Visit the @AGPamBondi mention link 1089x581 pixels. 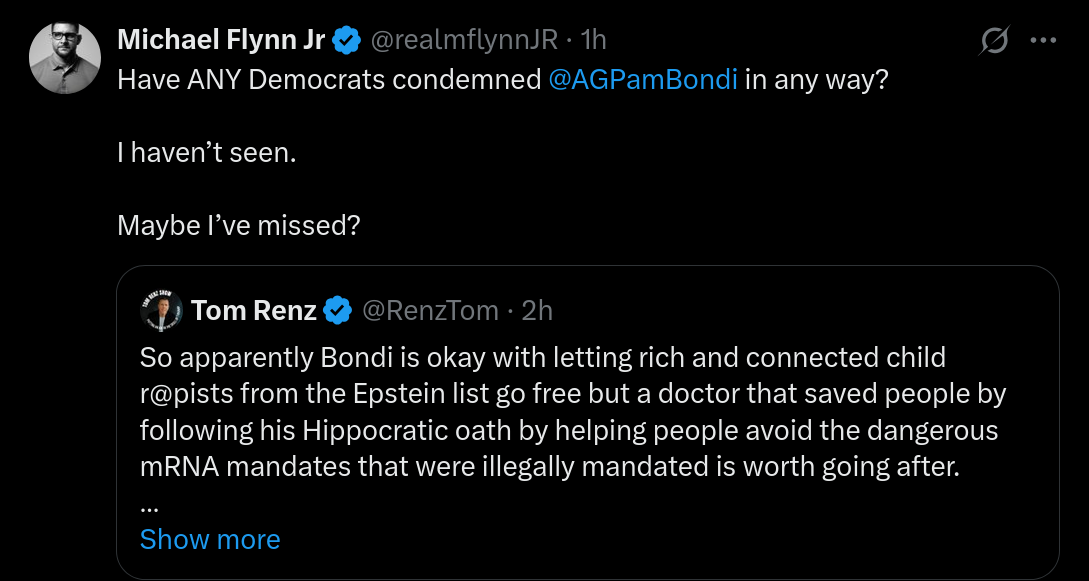point(642,81)
